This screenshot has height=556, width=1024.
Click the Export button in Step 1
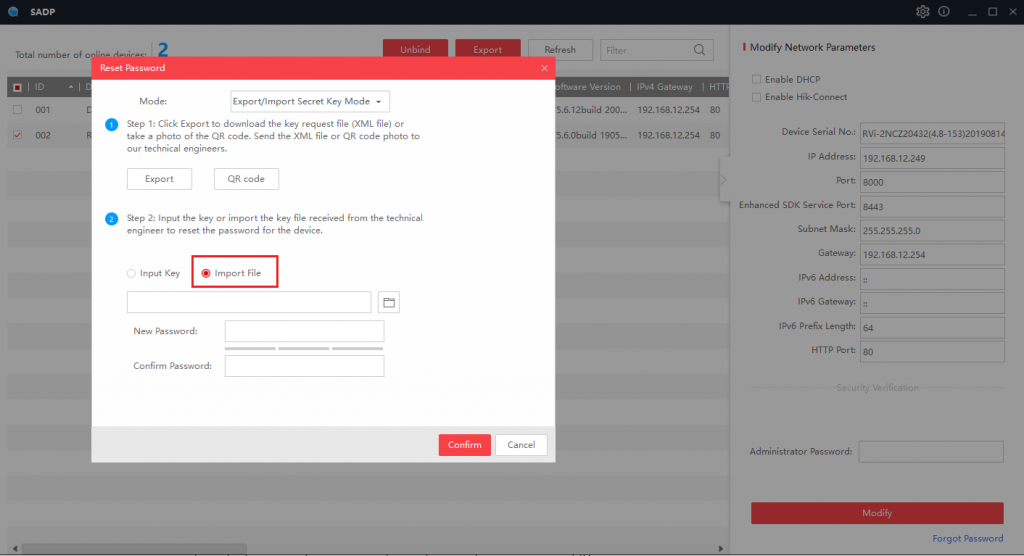click(x=159, y=179)
